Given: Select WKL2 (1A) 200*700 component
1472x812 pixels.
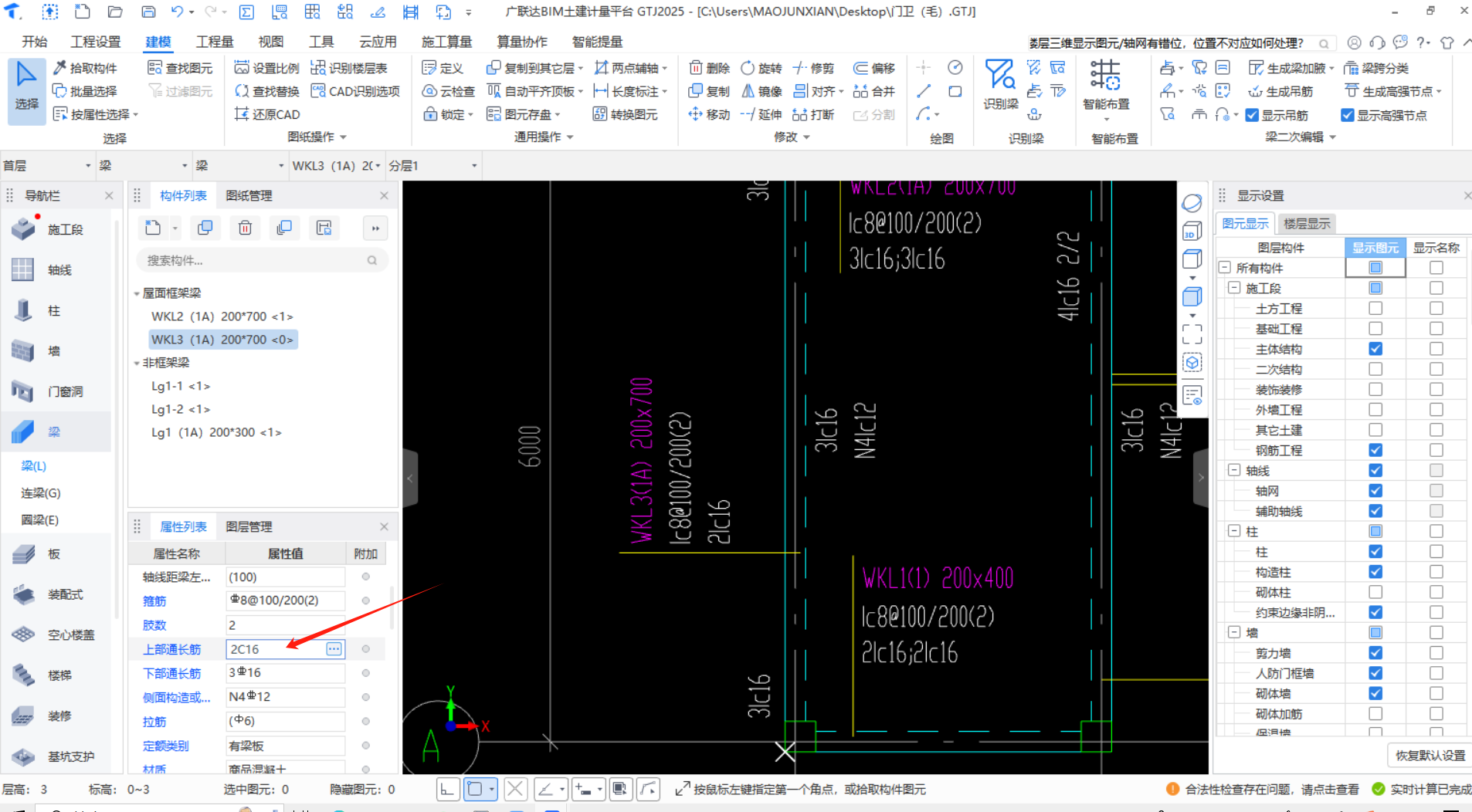Looking at the screenshot, I should point(222,316).
